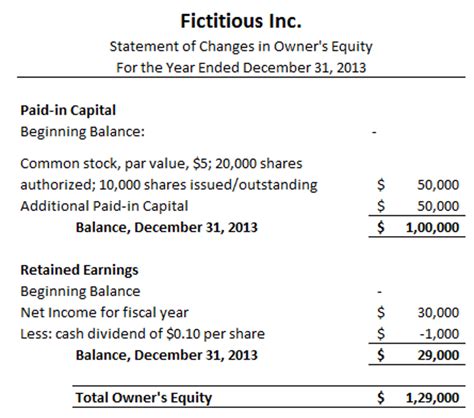474x418 pixels.
Task: Select the Fictitious Inc. title
Action: [241, 21]
